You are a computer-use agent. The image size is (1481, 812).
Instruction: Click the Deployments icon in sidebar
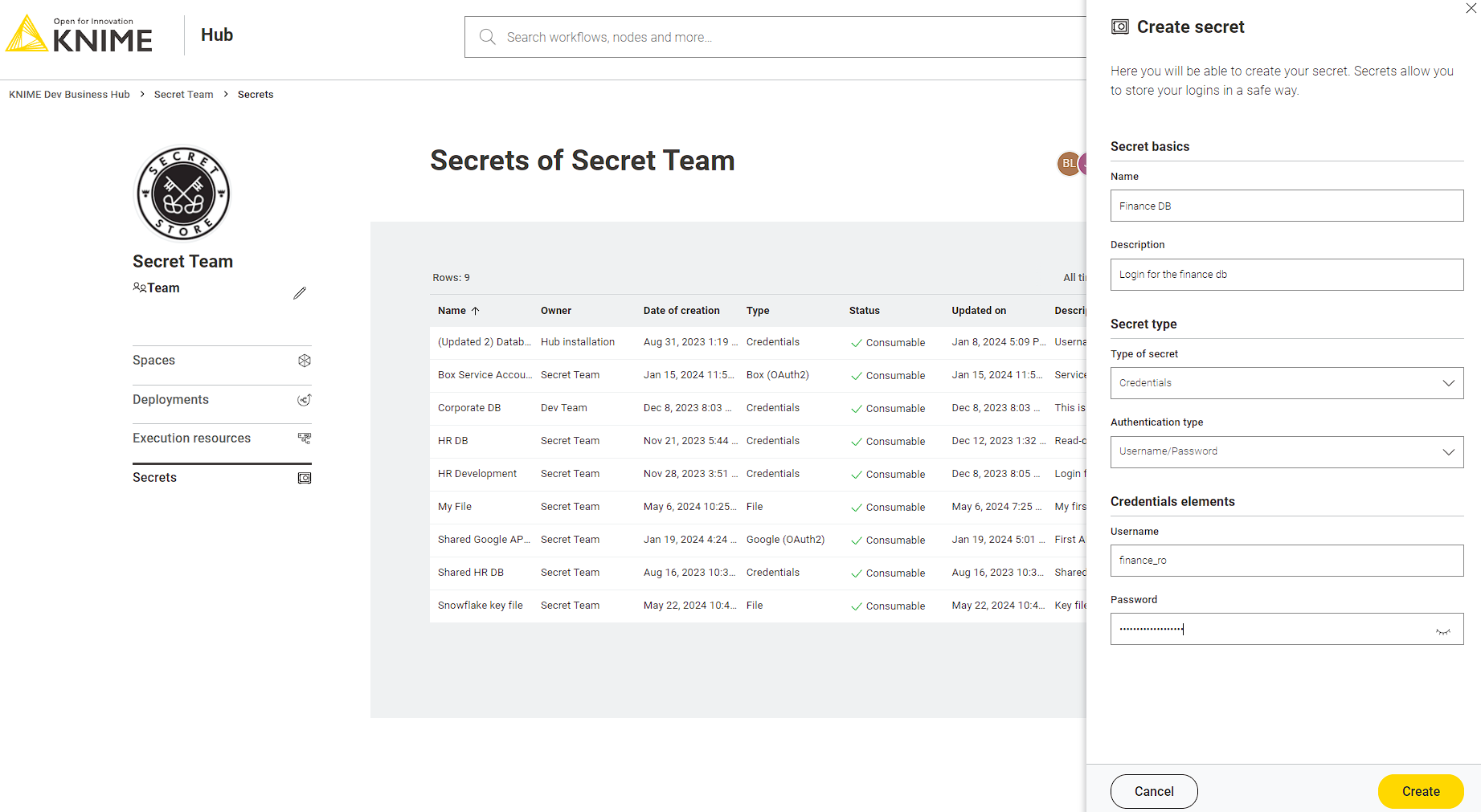[305, 400]
